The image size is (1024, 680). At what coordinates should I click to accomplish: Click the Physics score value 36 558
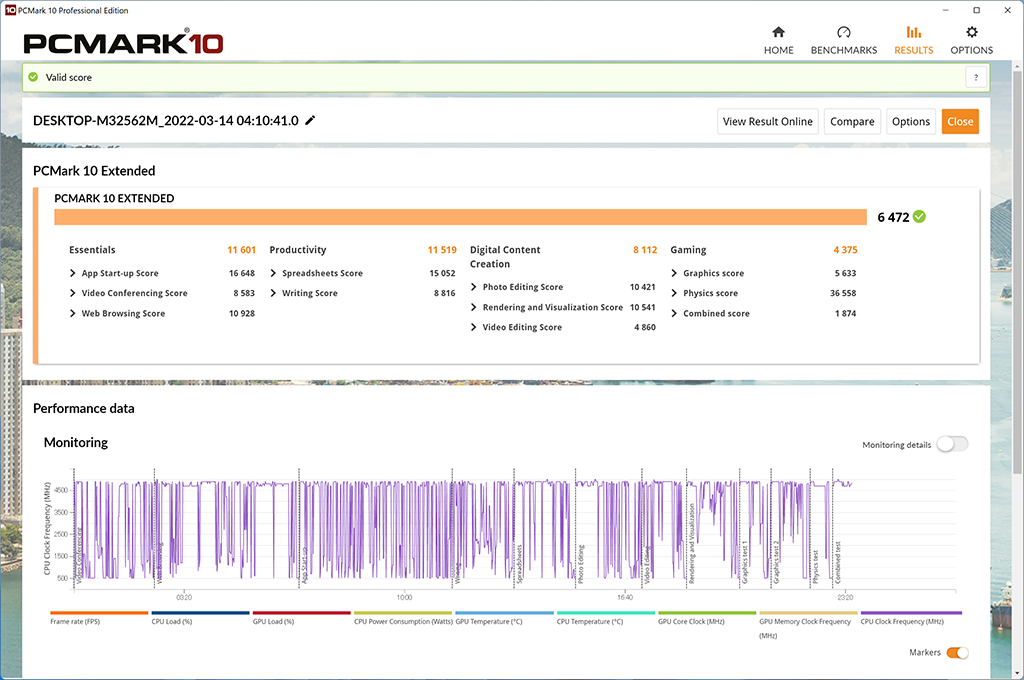pos(842,293)
